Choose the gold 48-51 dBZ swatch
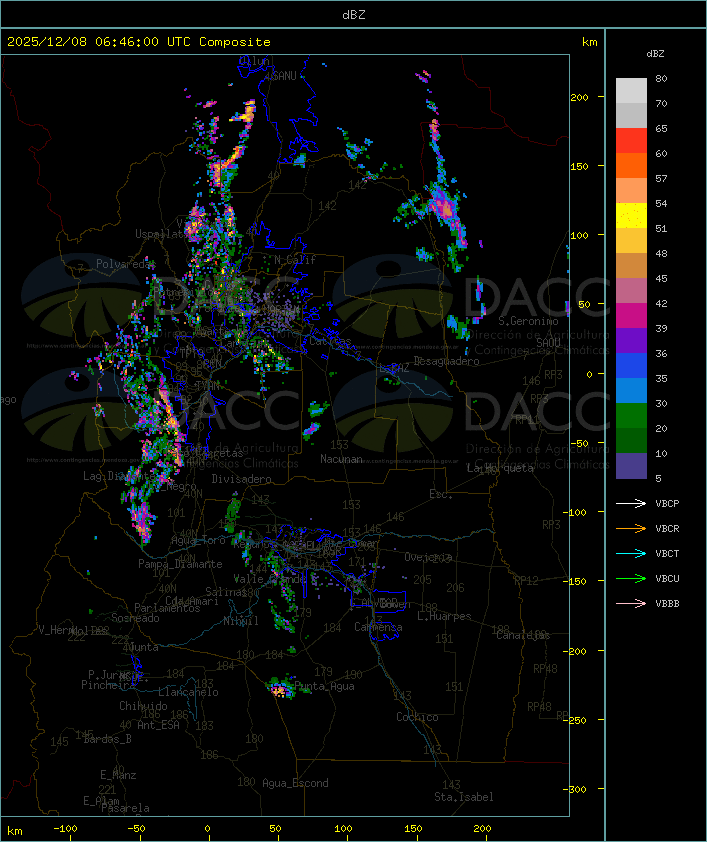Image resolution: width=707 pixels, height=842 pixels. 631,241
